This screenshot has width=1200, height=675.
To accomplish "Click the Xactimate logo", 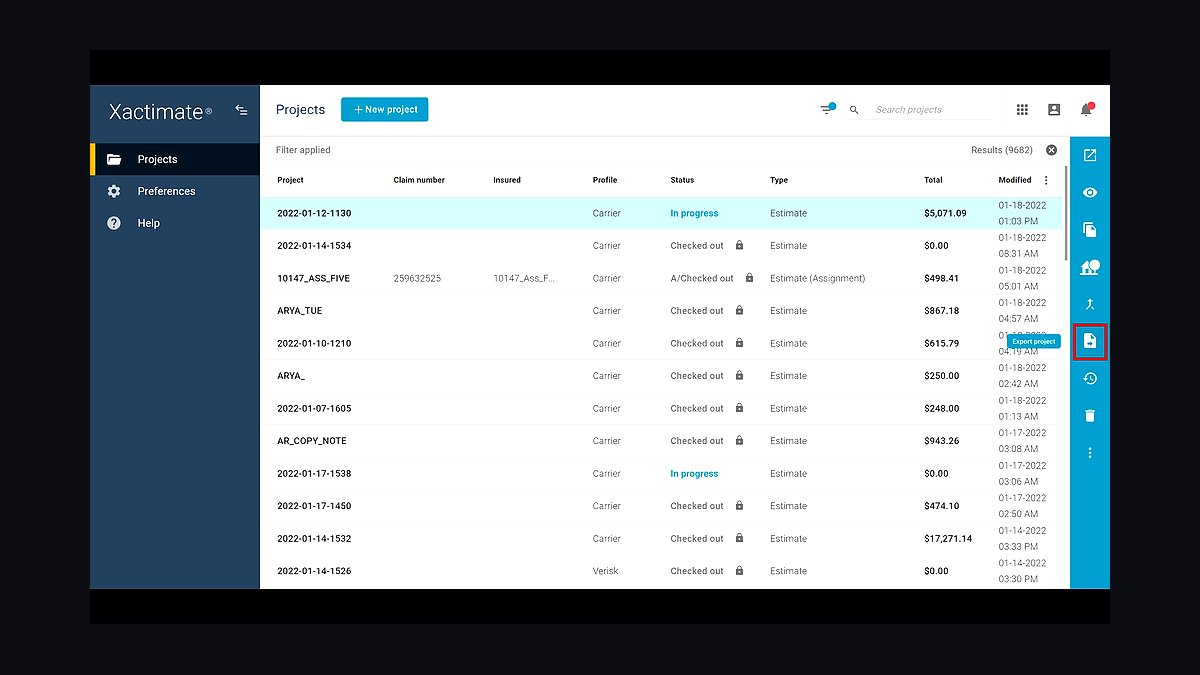I will tap(160, 112).
